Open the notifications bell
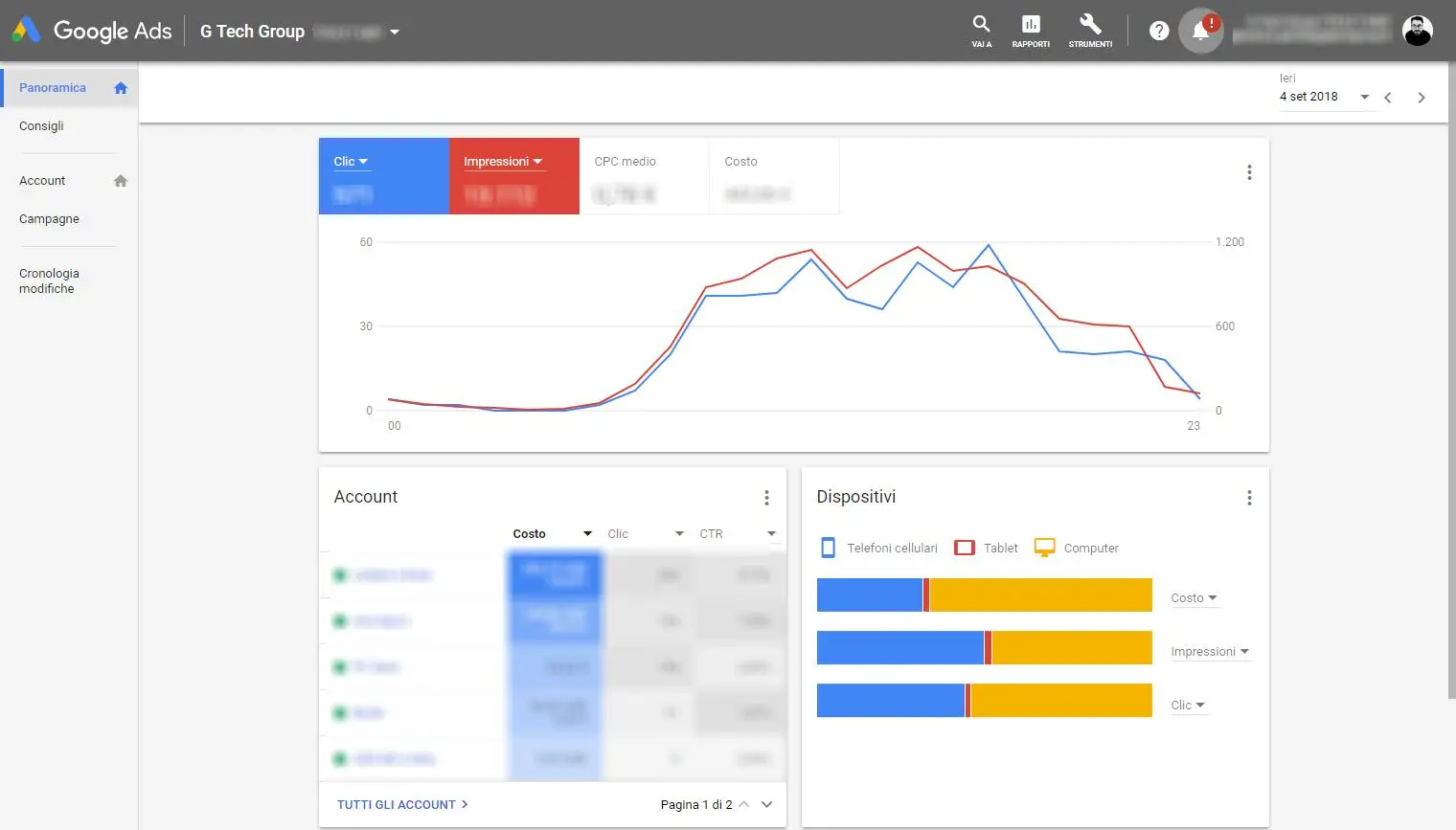 pos(1200,32)
